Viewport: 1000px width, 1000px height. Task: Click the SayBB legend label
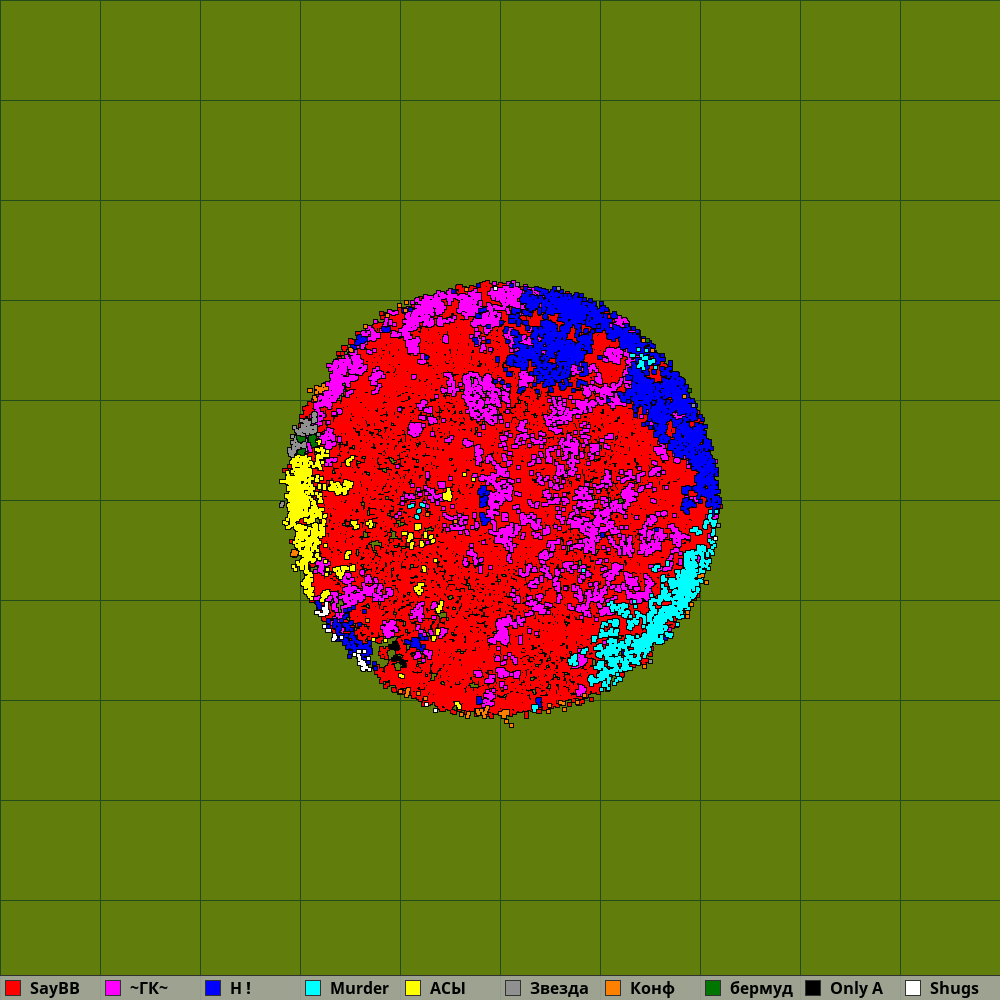(x=54, y=988)
